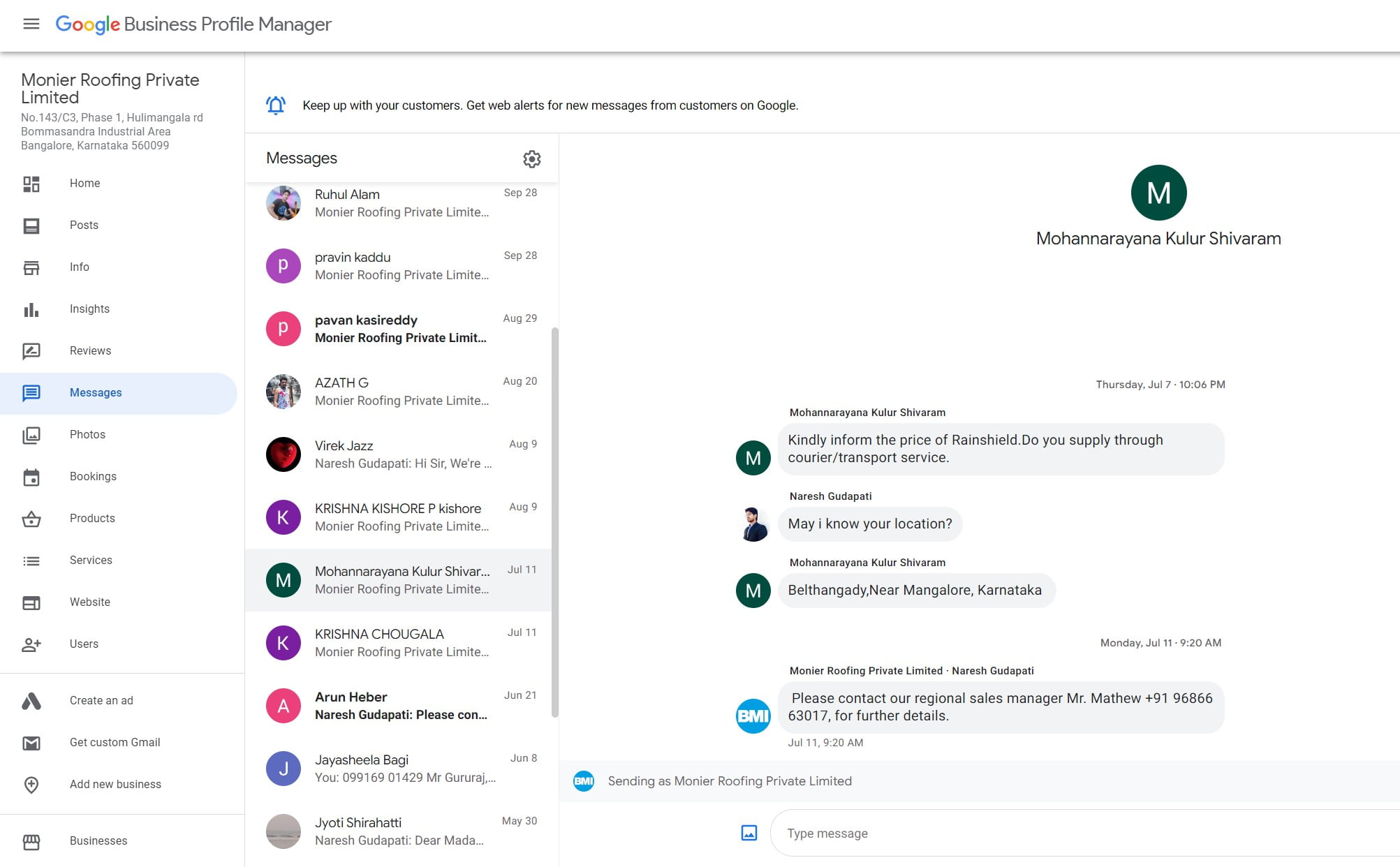Click the Info storefront icon

click(31, 267)
